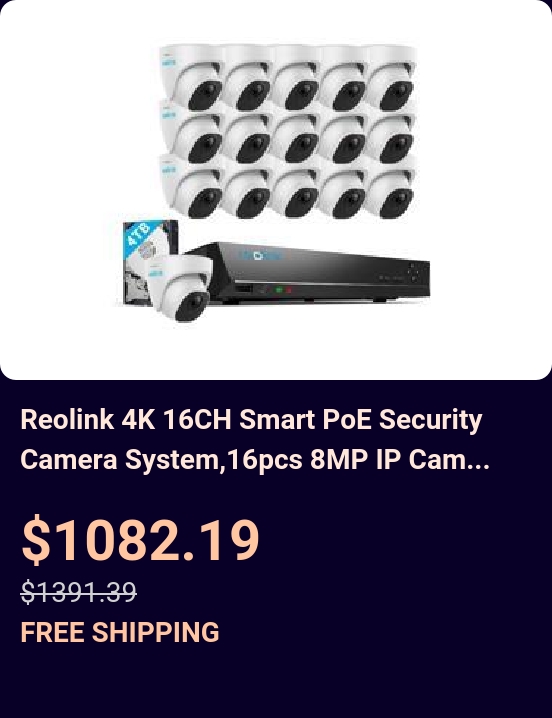This screenshot has width=552, height=718.
Task: Click the dome camera beside the NVR
Action: point(180,288)
